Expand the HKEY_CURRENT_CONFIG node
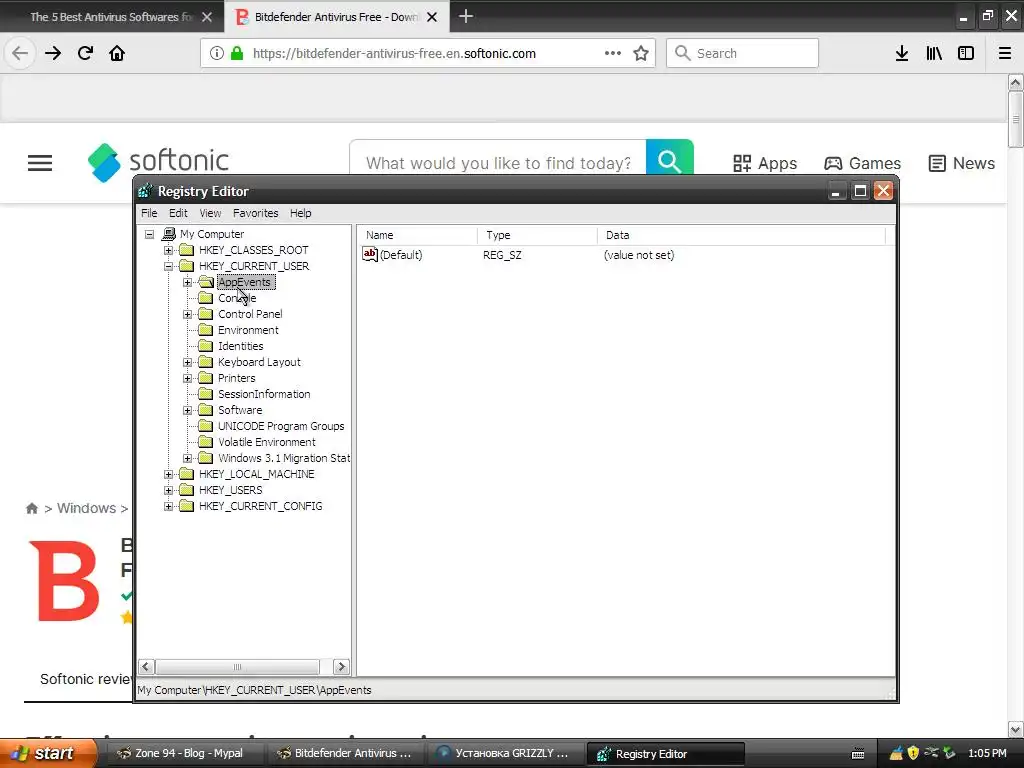The image size is (1024, 768). [168, 506]
